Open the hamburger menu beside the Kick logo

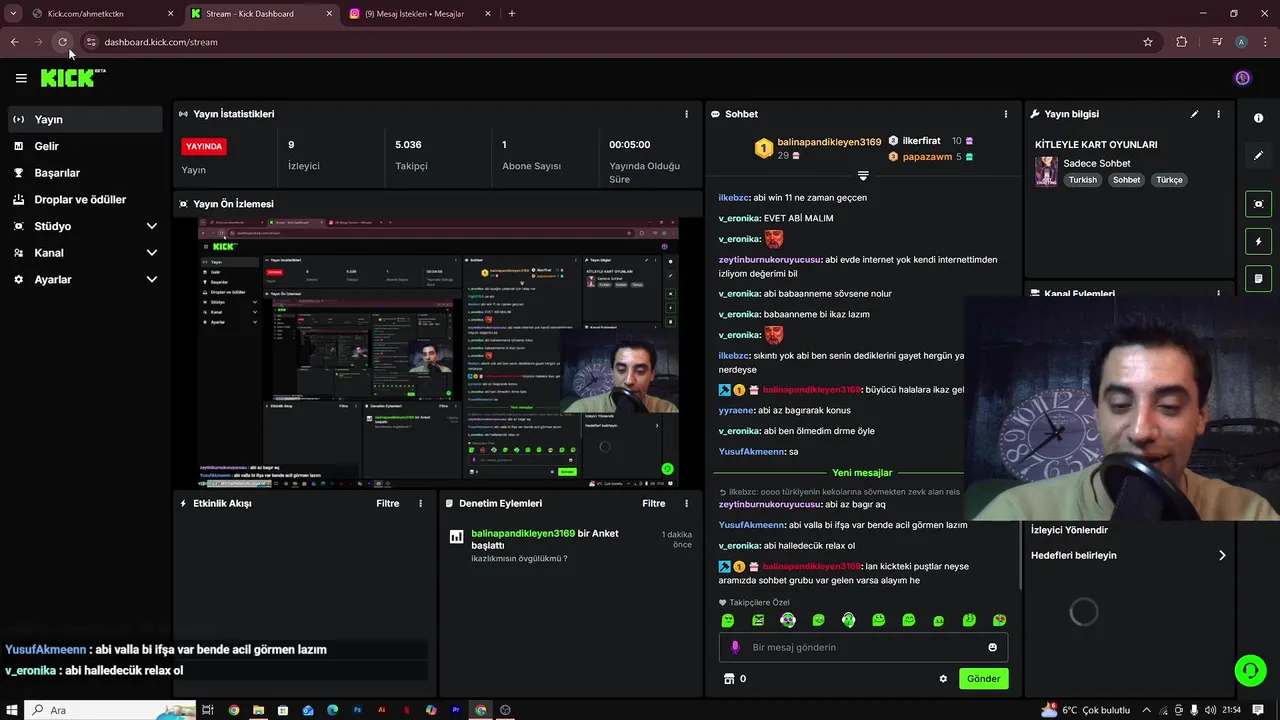click(x=21, y=78)
